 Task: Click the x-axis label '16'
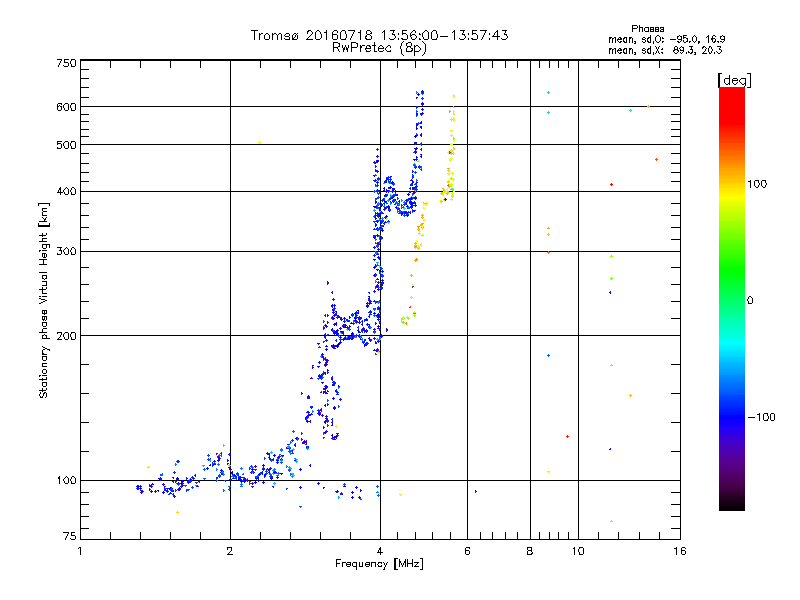pos(680,551)
